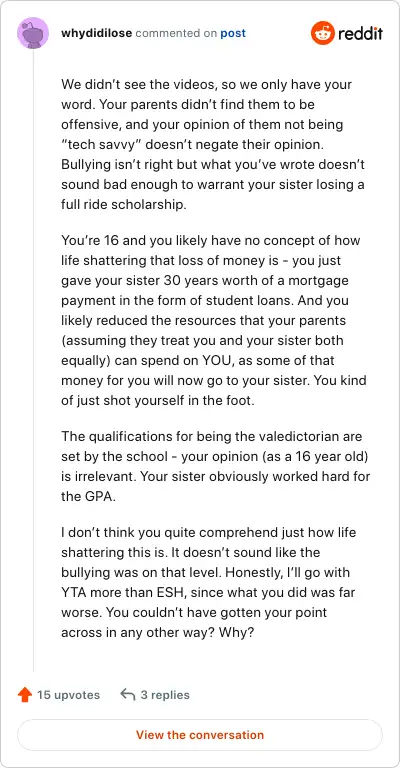Click the paragraph starting "I don't think you quite"
400x768 pixels.
(209, 582)
